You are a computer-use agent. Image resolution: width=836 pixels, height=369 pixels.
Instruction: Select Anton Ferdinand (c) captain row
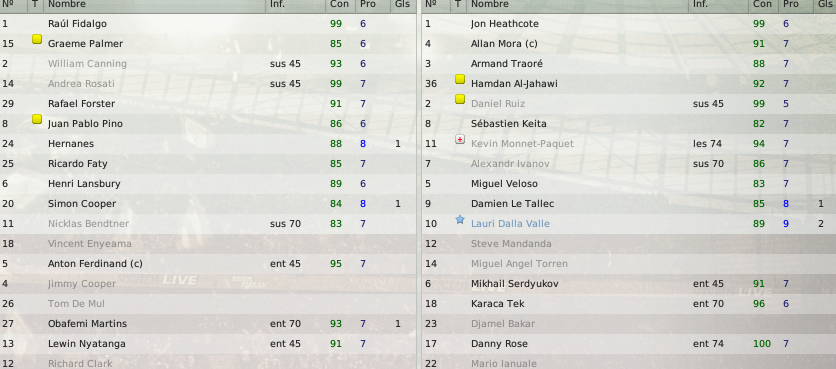point(208,264)
